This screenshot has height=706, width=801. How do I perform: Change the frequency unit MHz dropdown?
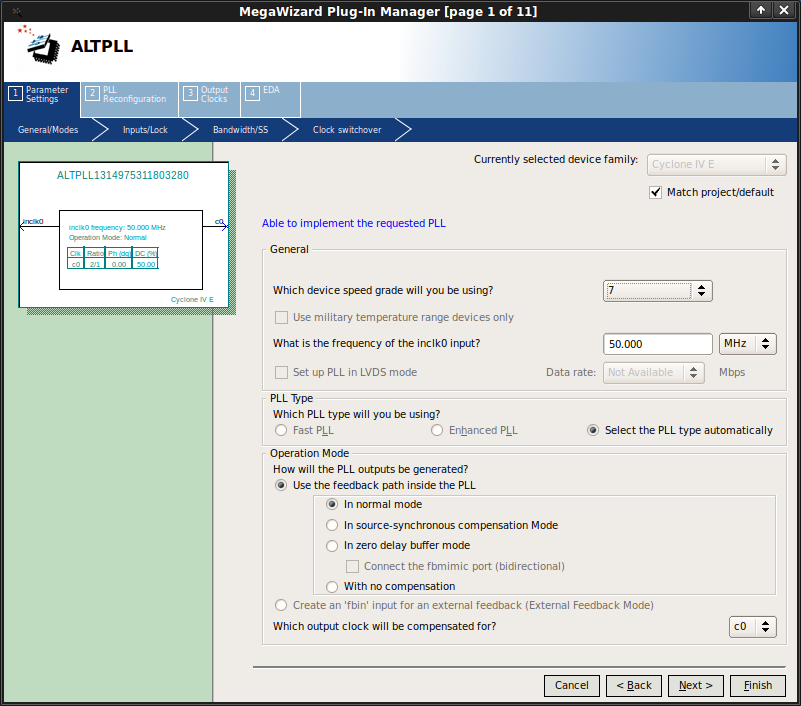[747, 344]
